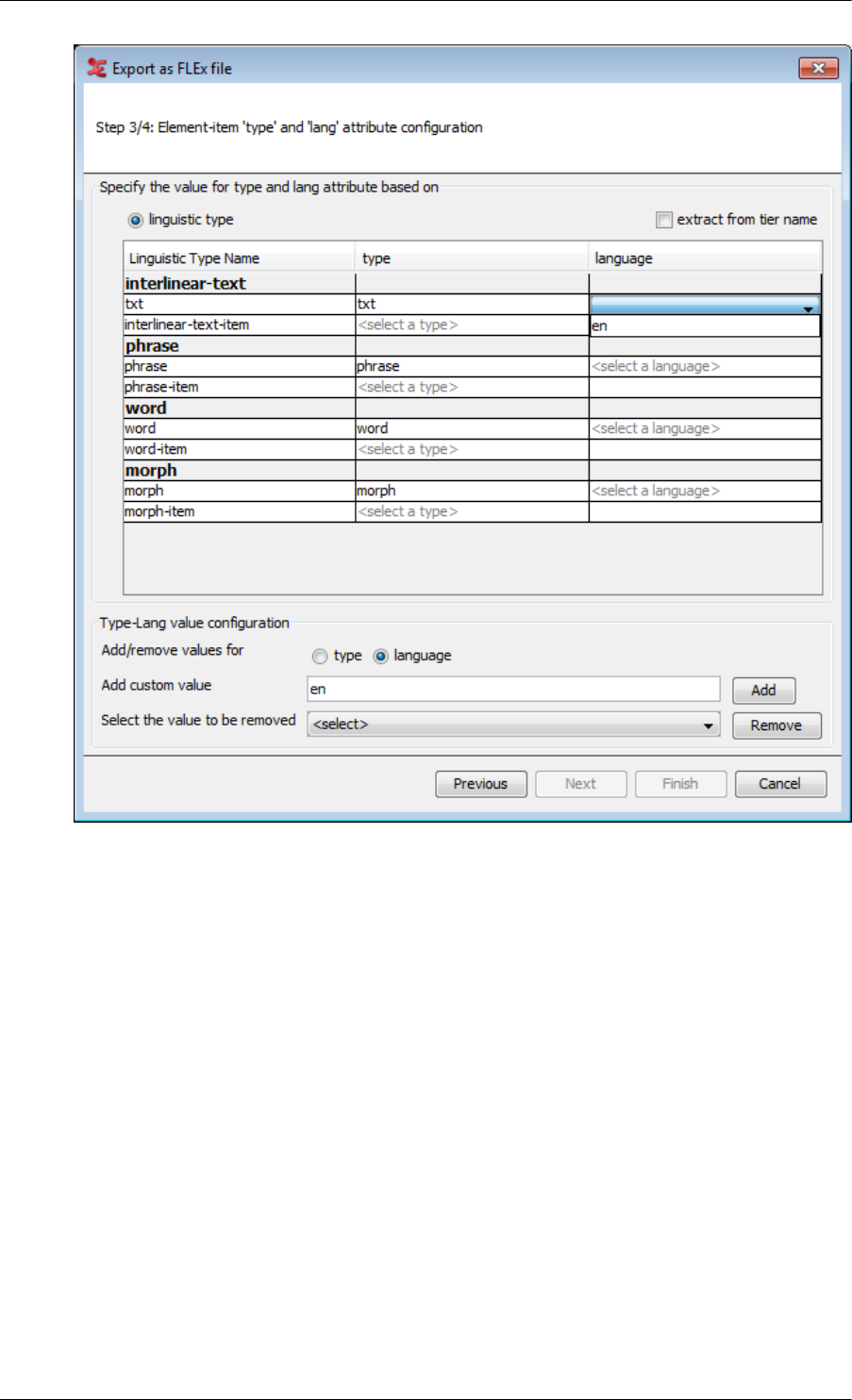The width and height of the screenshot is (852, 1400).
Task: Click the Next button
Action: click(580, 784)
